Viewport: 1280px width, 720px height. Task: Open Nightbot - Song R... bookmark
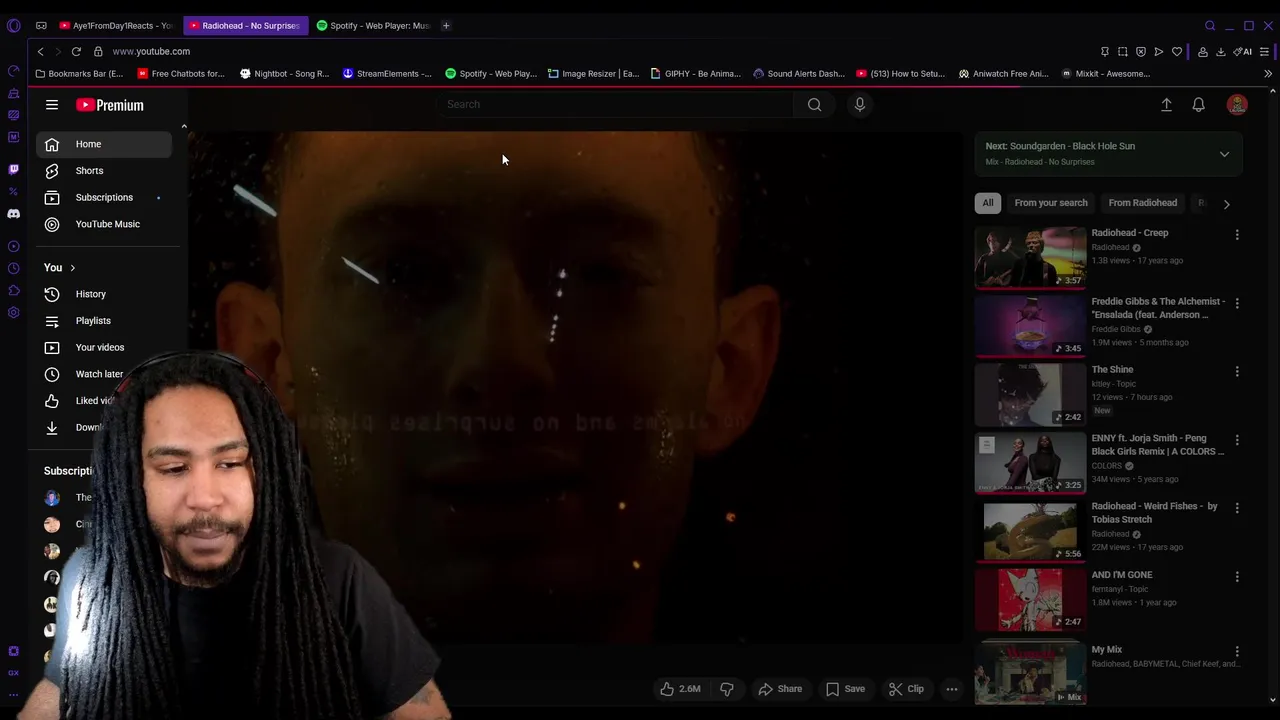click(285, 74)
